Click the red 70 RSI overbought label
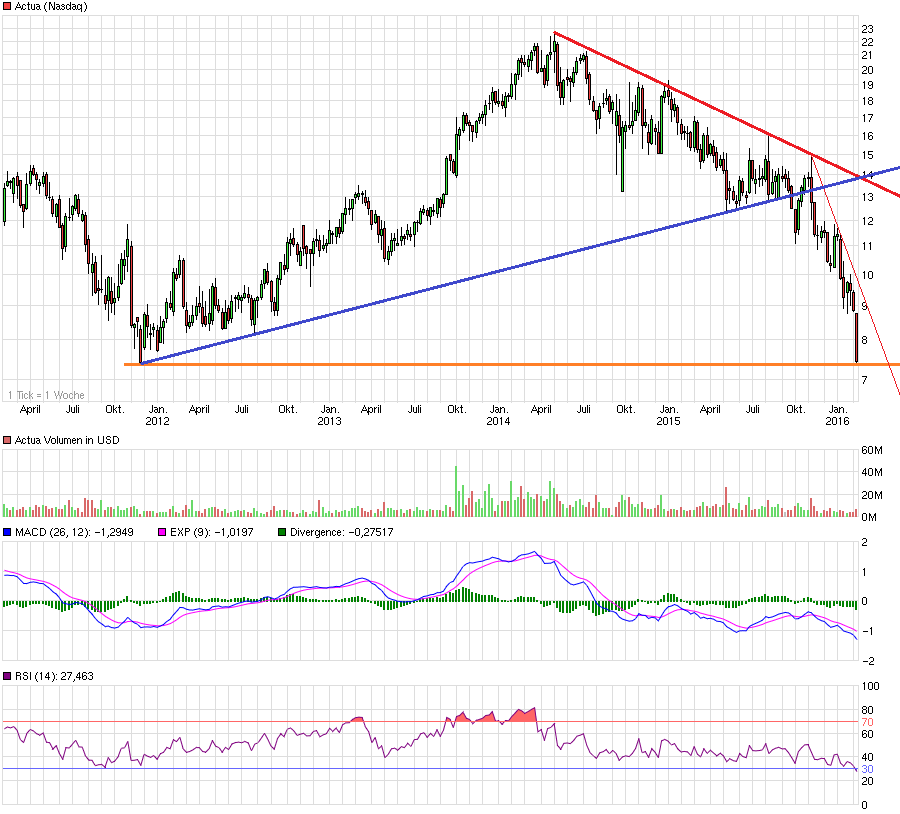 (867, 722)
